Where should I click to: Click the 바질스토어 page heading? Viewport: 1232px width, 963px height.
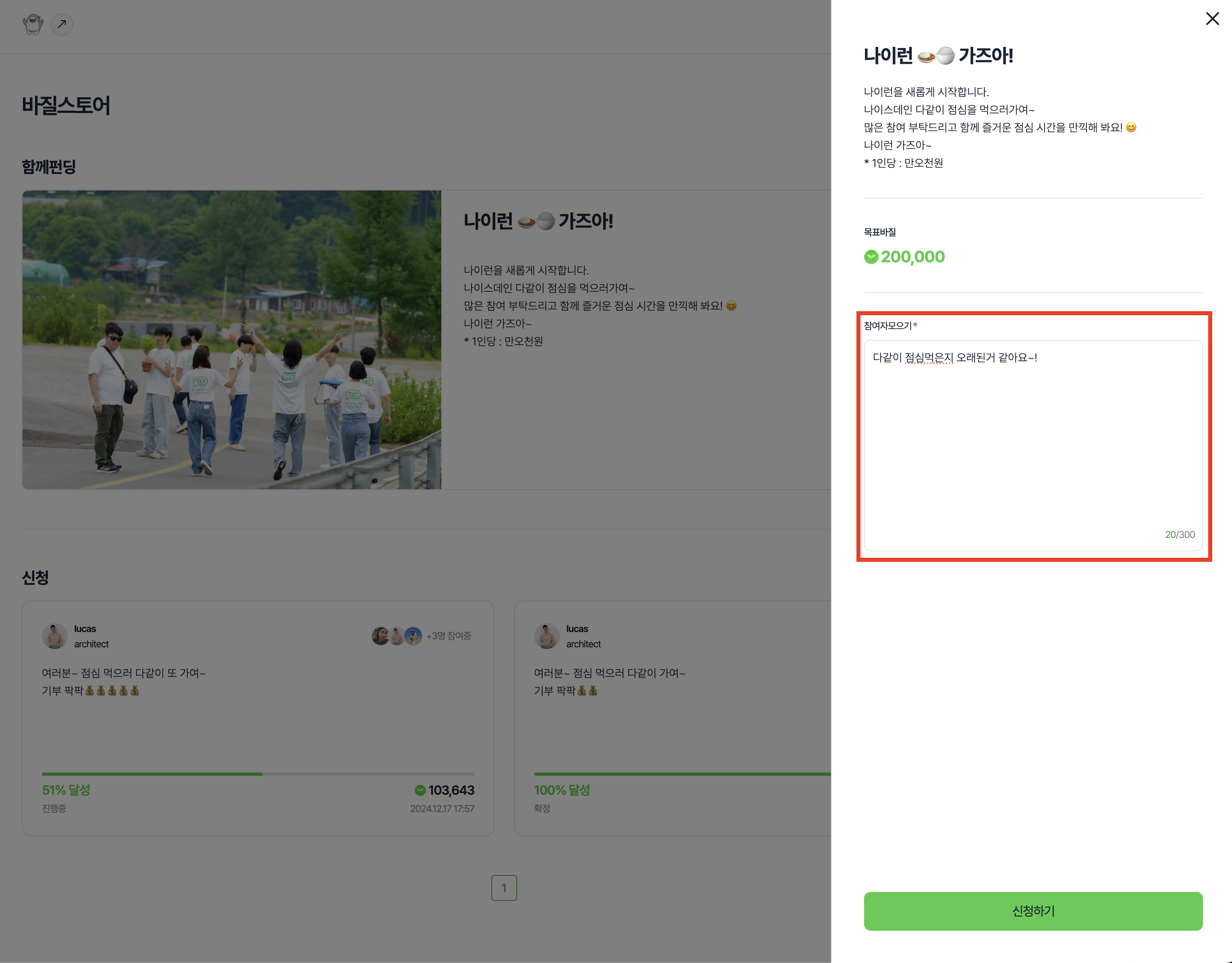pos(66,106)
